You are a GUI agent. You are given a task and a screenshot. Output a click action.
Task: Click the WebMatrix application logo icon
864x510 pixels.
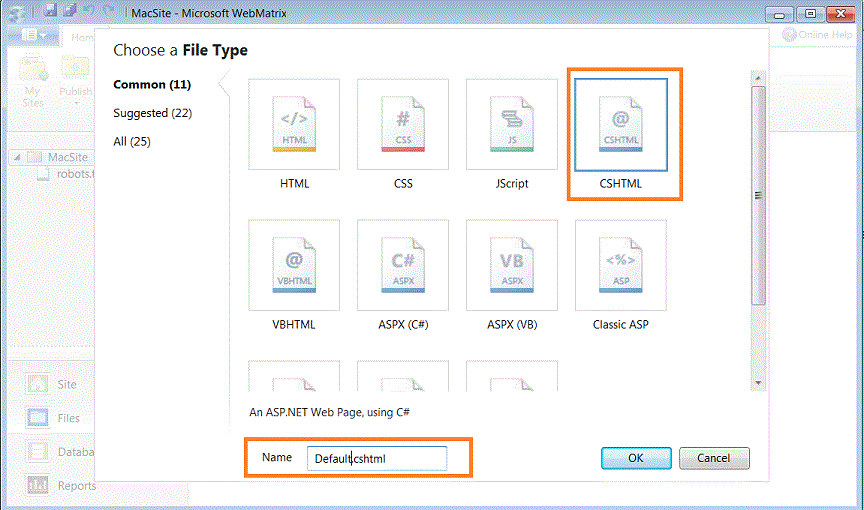pyautogui.click(x=17, y=13)
